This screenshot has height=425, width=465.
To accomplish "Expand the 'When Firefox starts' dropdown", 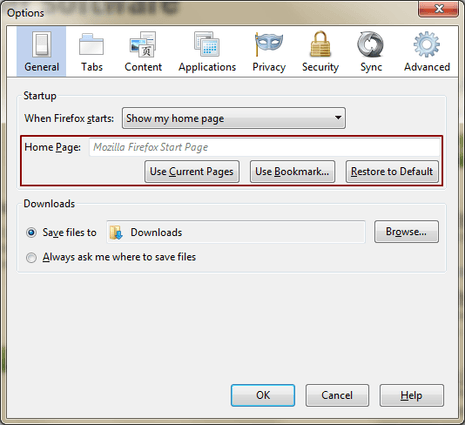I will [234, 118].
